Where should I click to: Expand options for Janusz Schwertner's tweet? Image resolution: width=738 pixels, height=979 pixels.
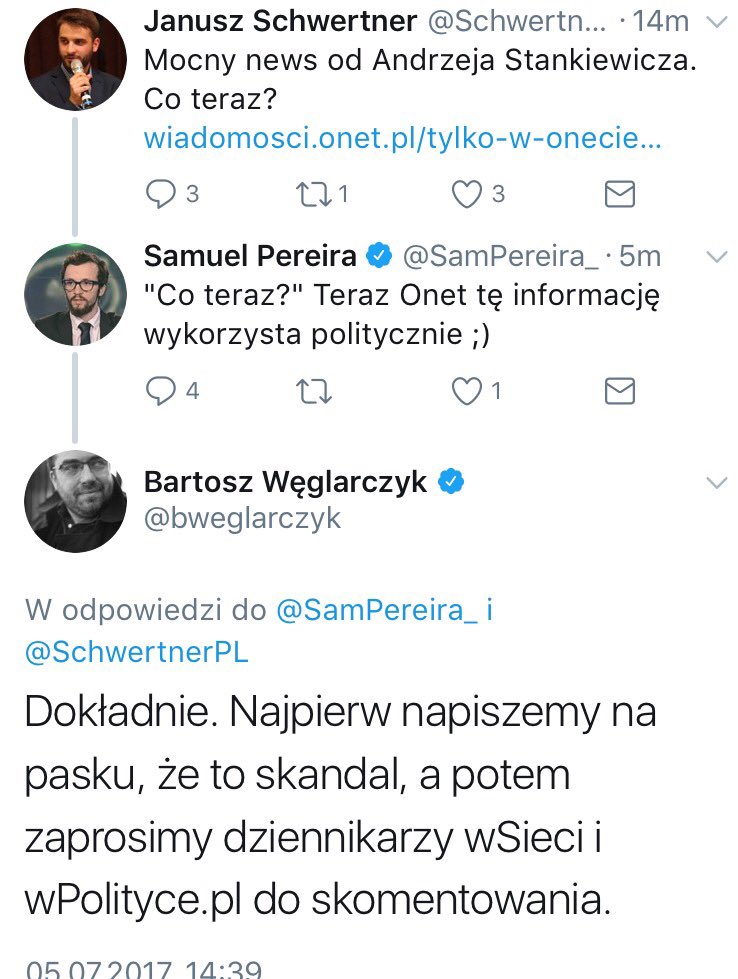(717, 23)
